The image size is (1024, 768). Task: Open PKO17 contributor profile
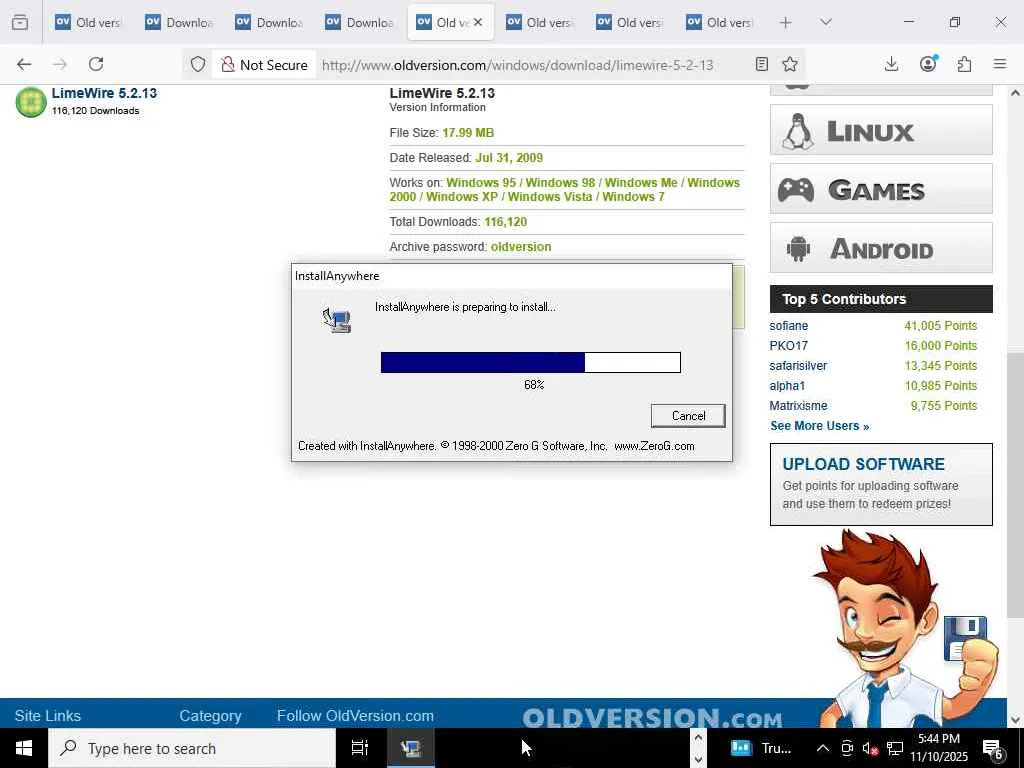tap(788, 345)
